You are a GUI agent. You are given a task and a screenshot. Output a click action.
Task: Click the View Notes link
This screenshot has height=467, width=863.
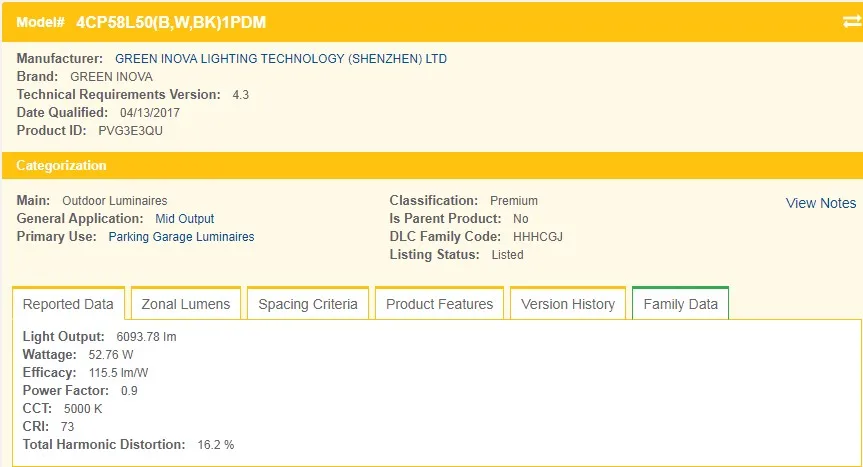click(x=820, y=203)
